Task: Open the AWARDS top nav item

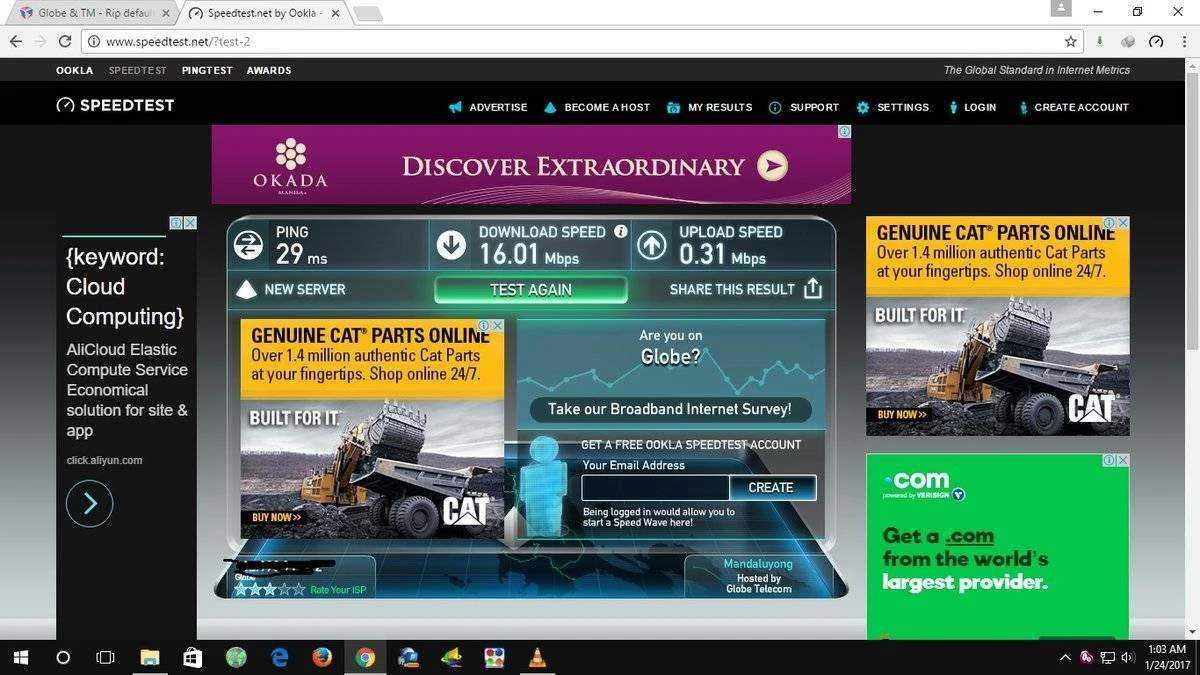Action: pyautogui.click(x=269, y=70)
